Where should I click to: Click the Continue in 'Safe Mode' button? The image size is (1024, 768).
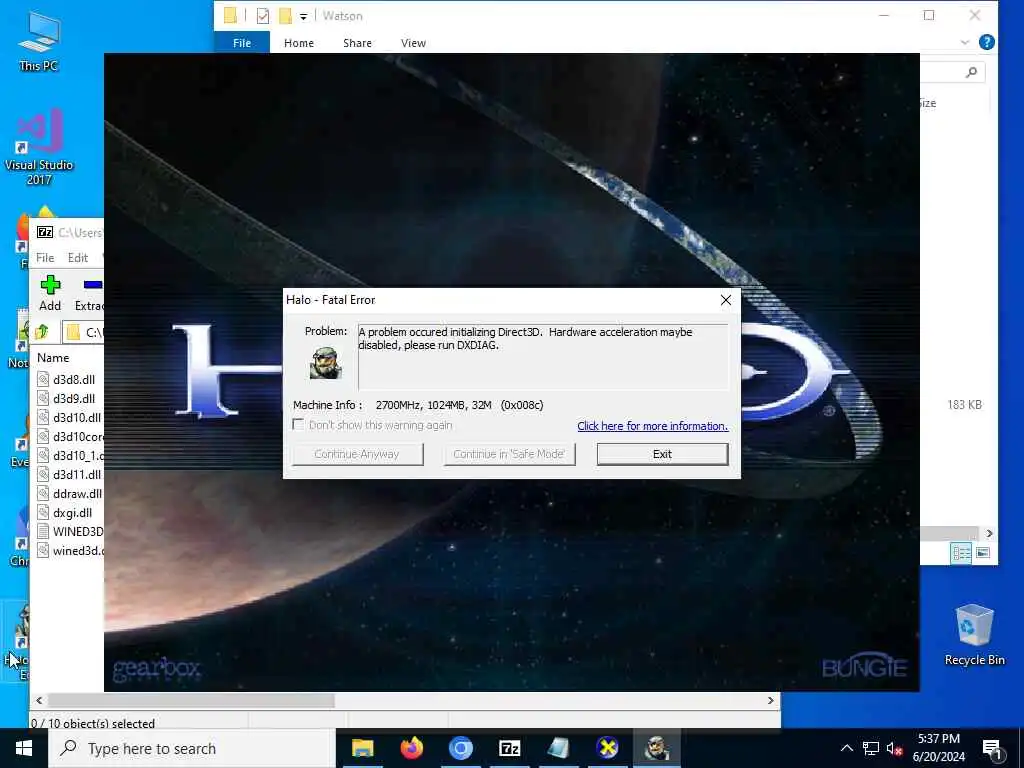509,454
